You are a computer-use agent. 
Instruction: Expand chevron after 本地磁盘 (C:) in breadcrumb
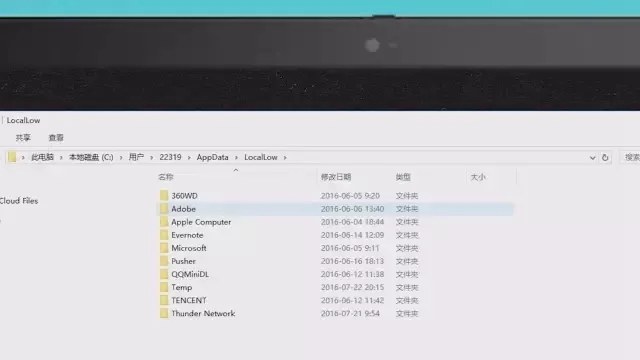click(121, 158)
